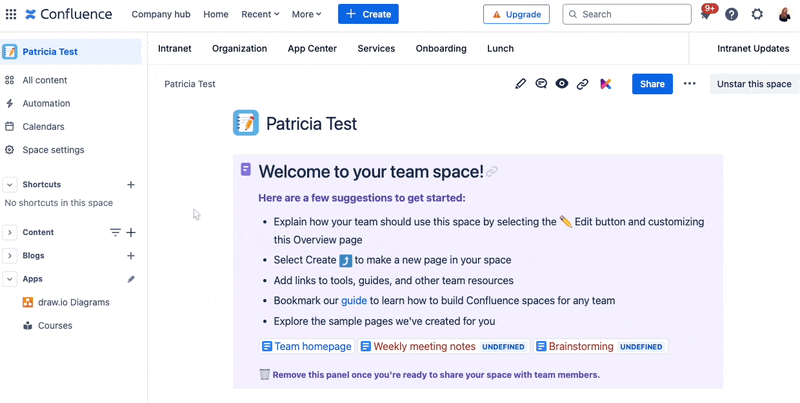Open the help question mark icon
This screenshot has height=403, width=800.
point(732,14)
